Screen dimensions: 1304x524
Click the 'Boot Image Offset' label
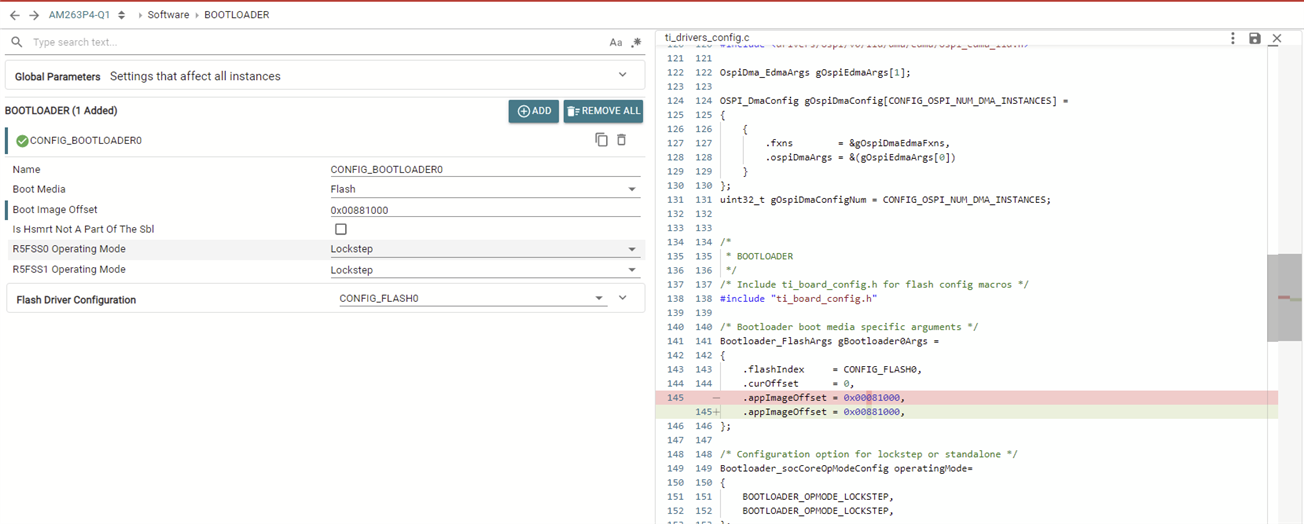pos(55,210)
